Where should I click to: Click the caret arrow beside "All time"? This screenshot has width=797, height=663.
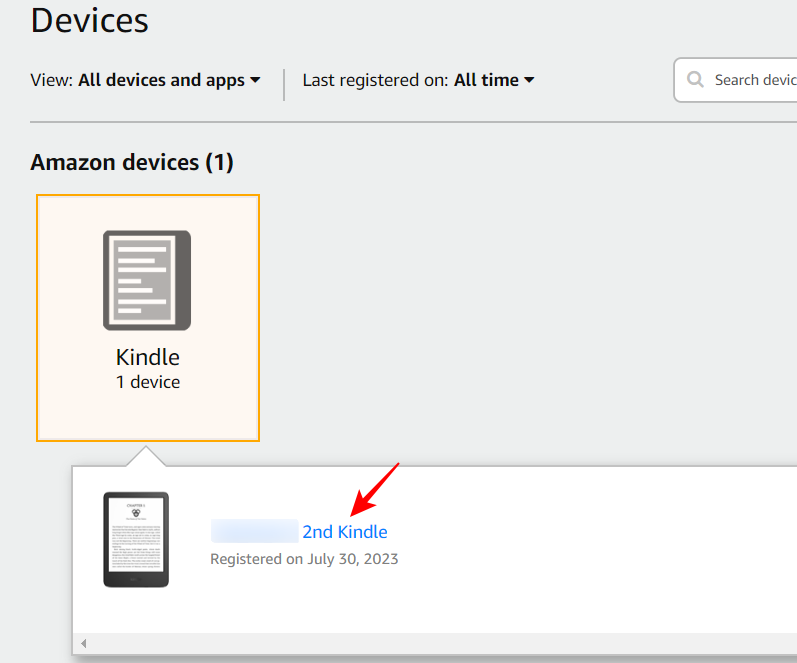click(529, 80)
